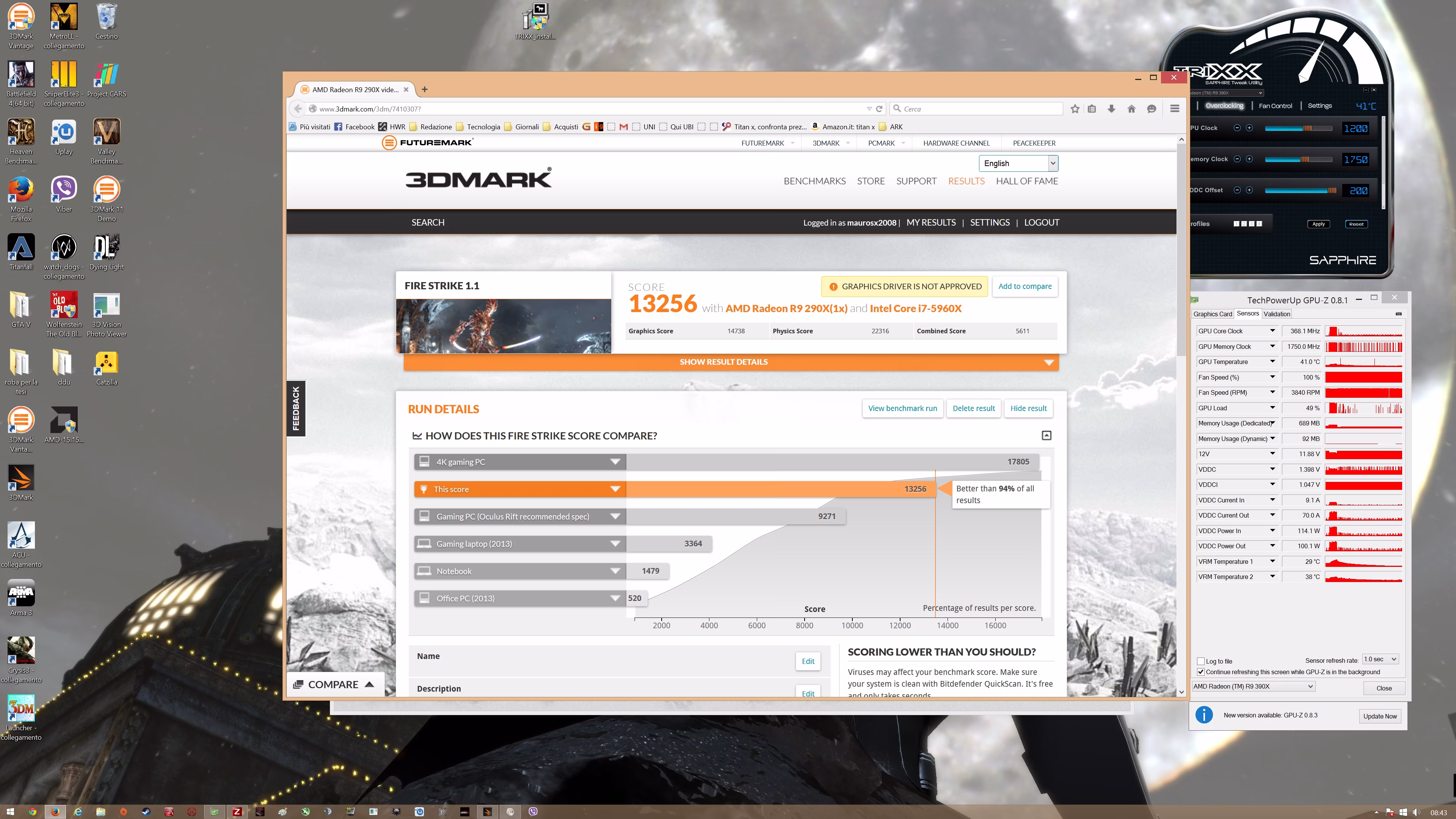Image resolution: width=1456 pixels, height=819 pixels.
Task: Click Add to compare button
Action: [x=1025, y=286]
